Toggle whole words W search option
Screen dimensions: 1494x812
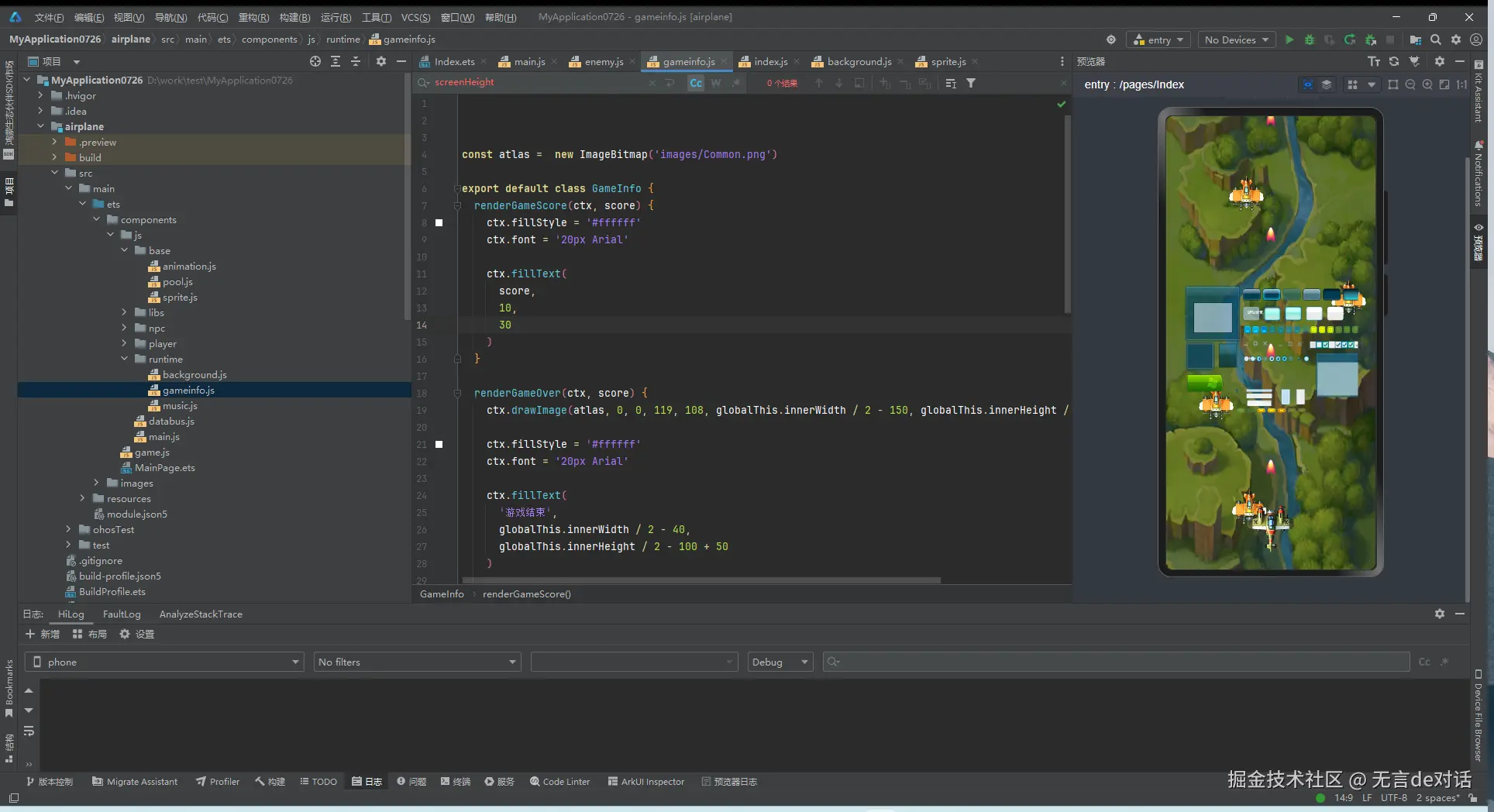pyautogui.click(x=715, y=83)
